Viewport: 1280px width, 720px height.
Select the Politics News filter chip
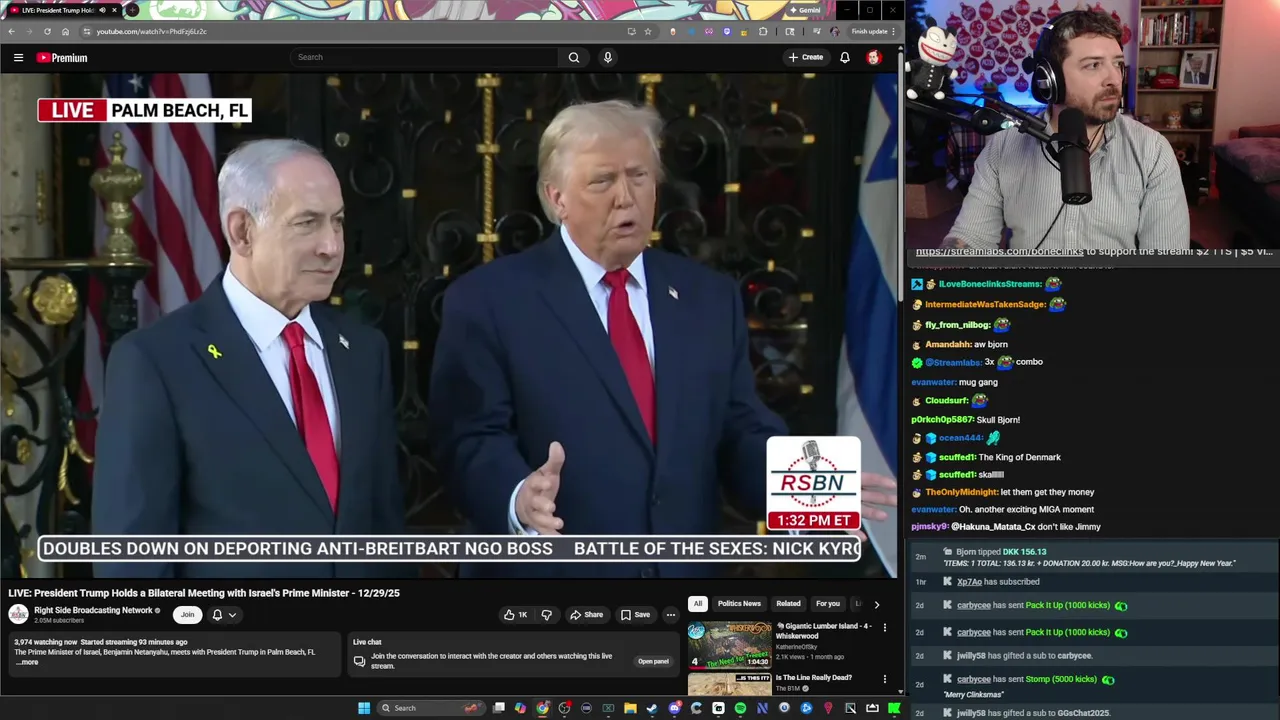(739, 604)
